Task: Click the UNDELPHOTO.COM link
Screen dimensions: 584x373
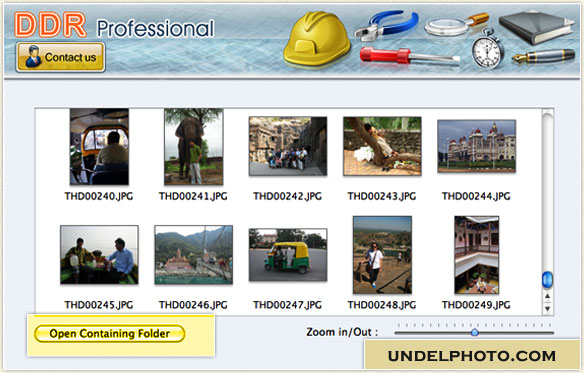Action: click(x=472, y=356)
